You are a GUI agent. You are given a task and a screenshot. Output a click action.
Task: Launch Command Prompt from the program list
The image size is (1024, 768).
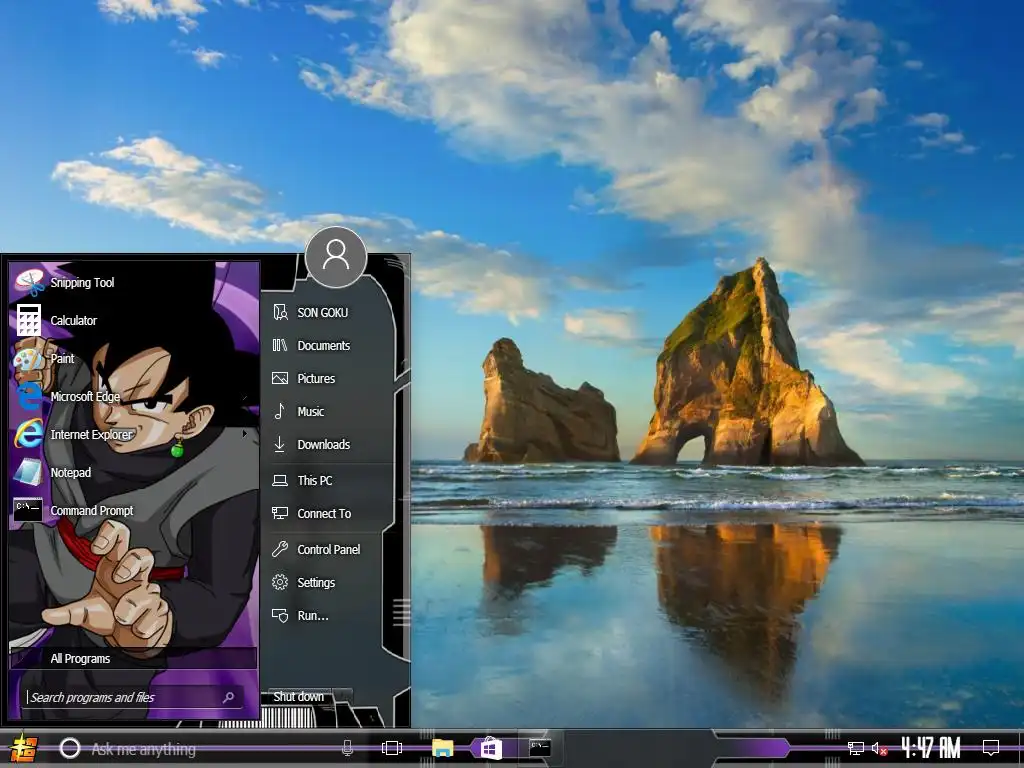pyautogui.click(x=134, y=510)
